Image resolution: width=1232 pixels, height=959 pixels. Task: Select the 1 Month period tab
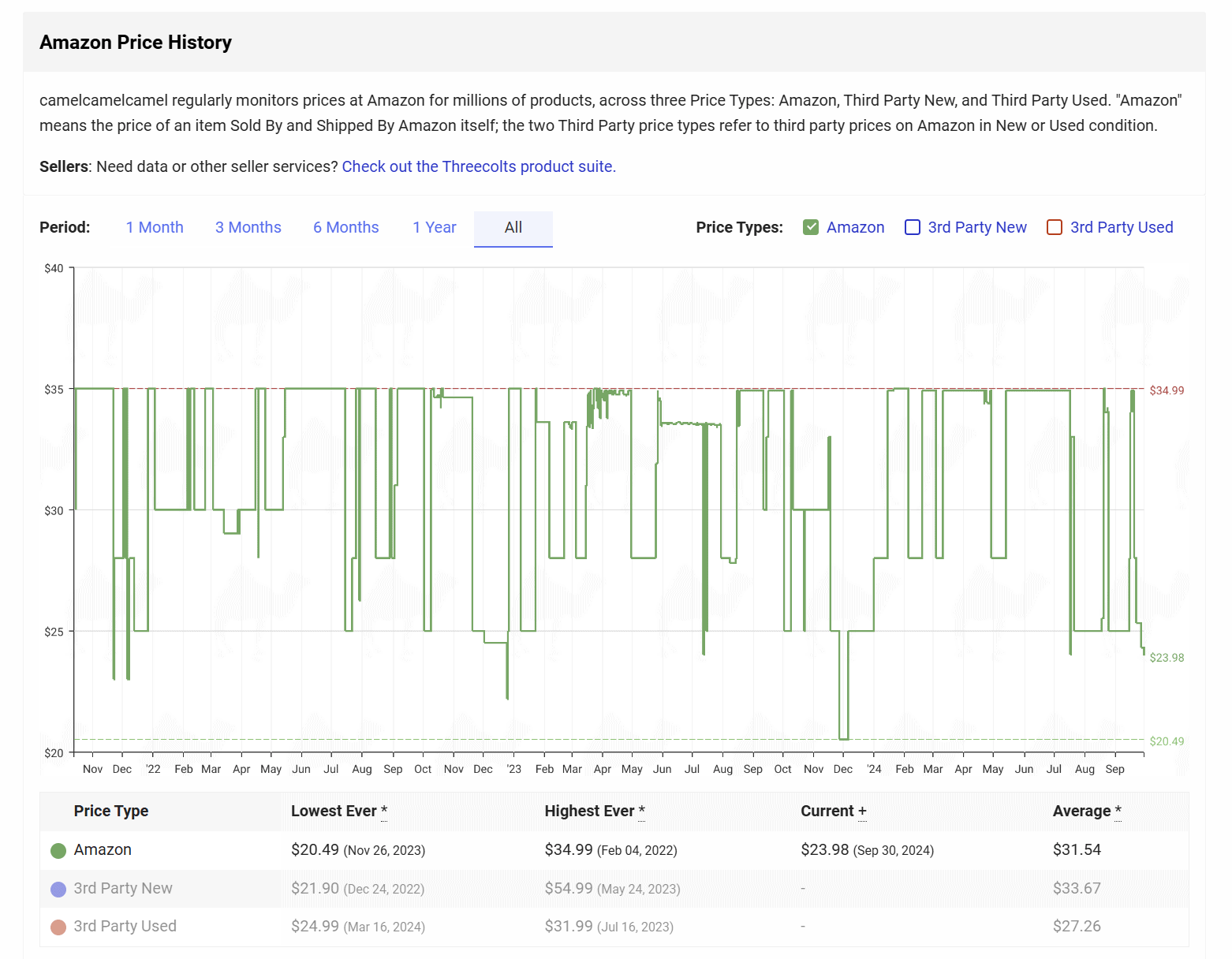(155, 227)
